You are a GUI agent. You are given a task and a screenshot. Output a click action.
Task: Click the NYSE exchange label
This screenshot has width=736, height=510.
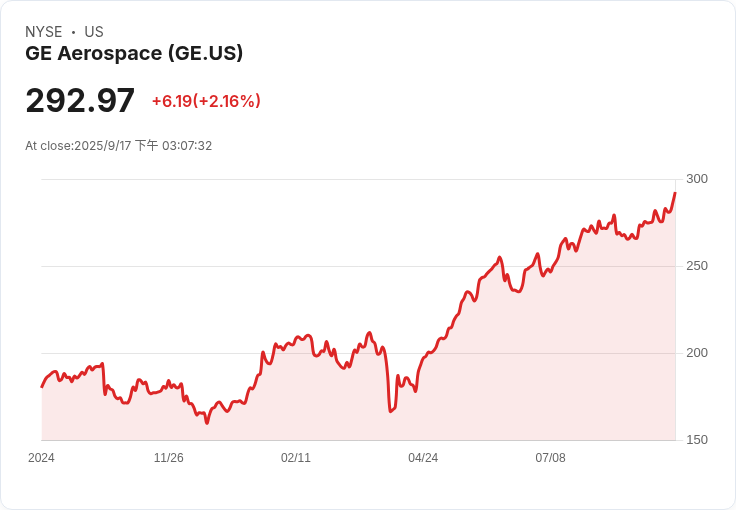[44, 32]
